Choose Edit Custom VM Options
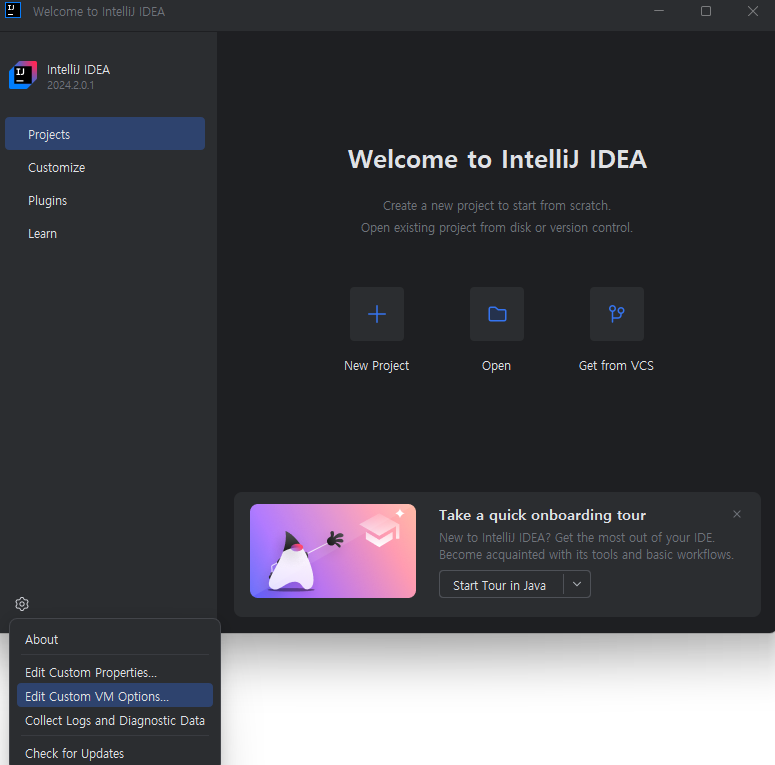This screenshot has width=775, height=765. [115, 696]
